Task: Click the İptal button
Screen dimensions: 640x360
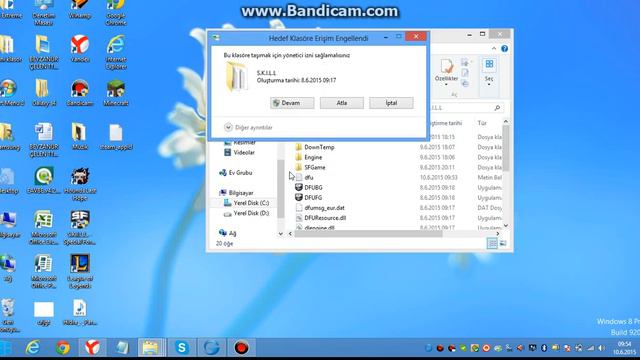Action: (x=391, y=103)
